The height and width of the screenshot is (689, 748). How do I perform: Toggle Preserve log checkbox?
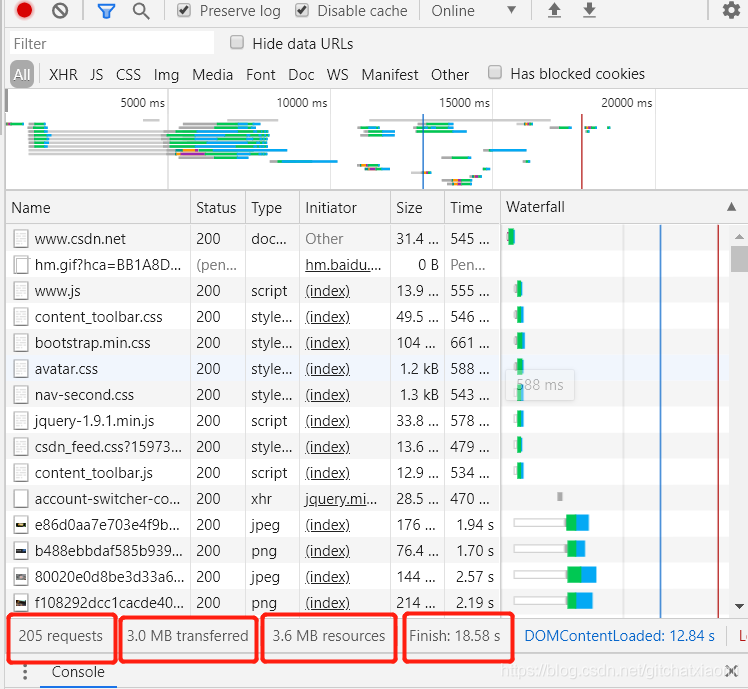(x=184, y=10)
